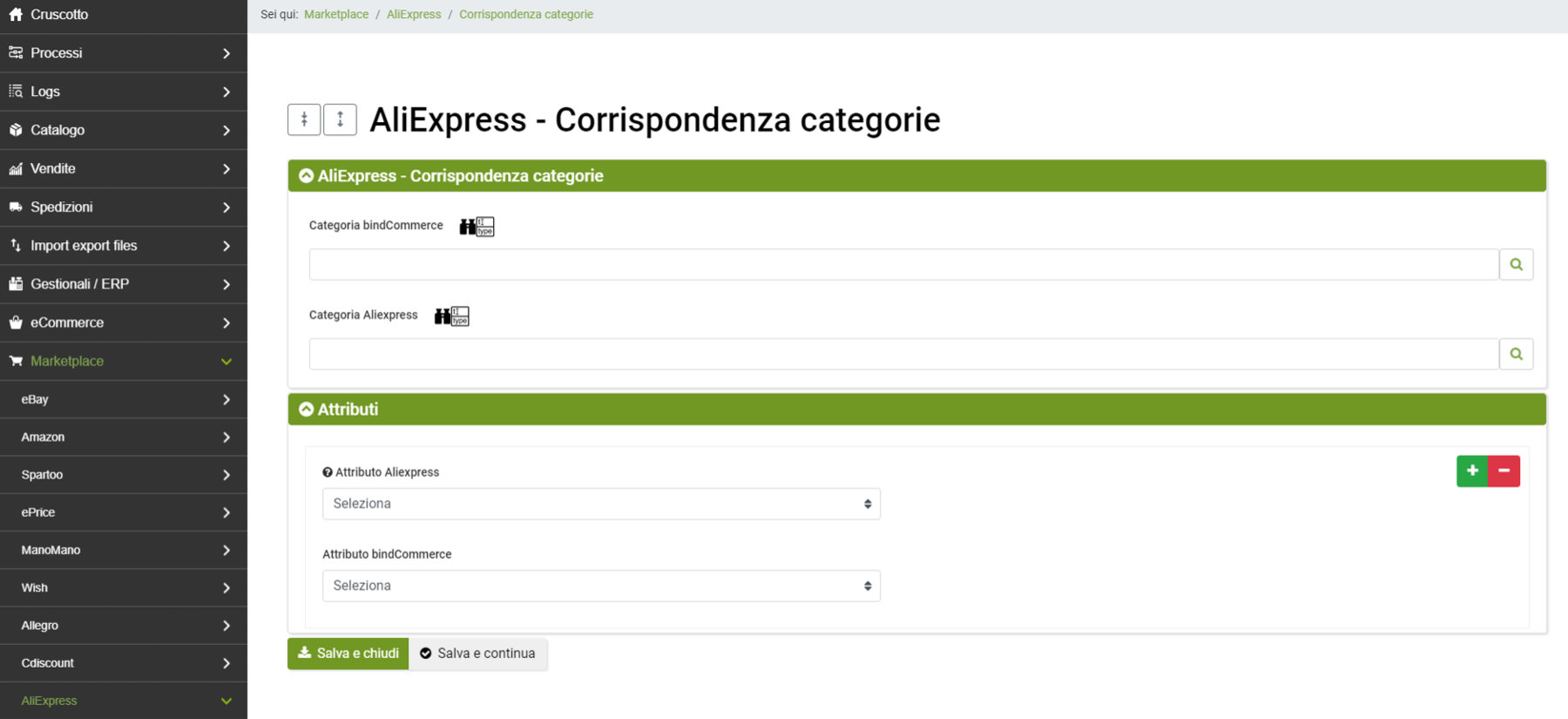Click the collapse all sections icon button
1568x719 pixels.
[304, 119]
